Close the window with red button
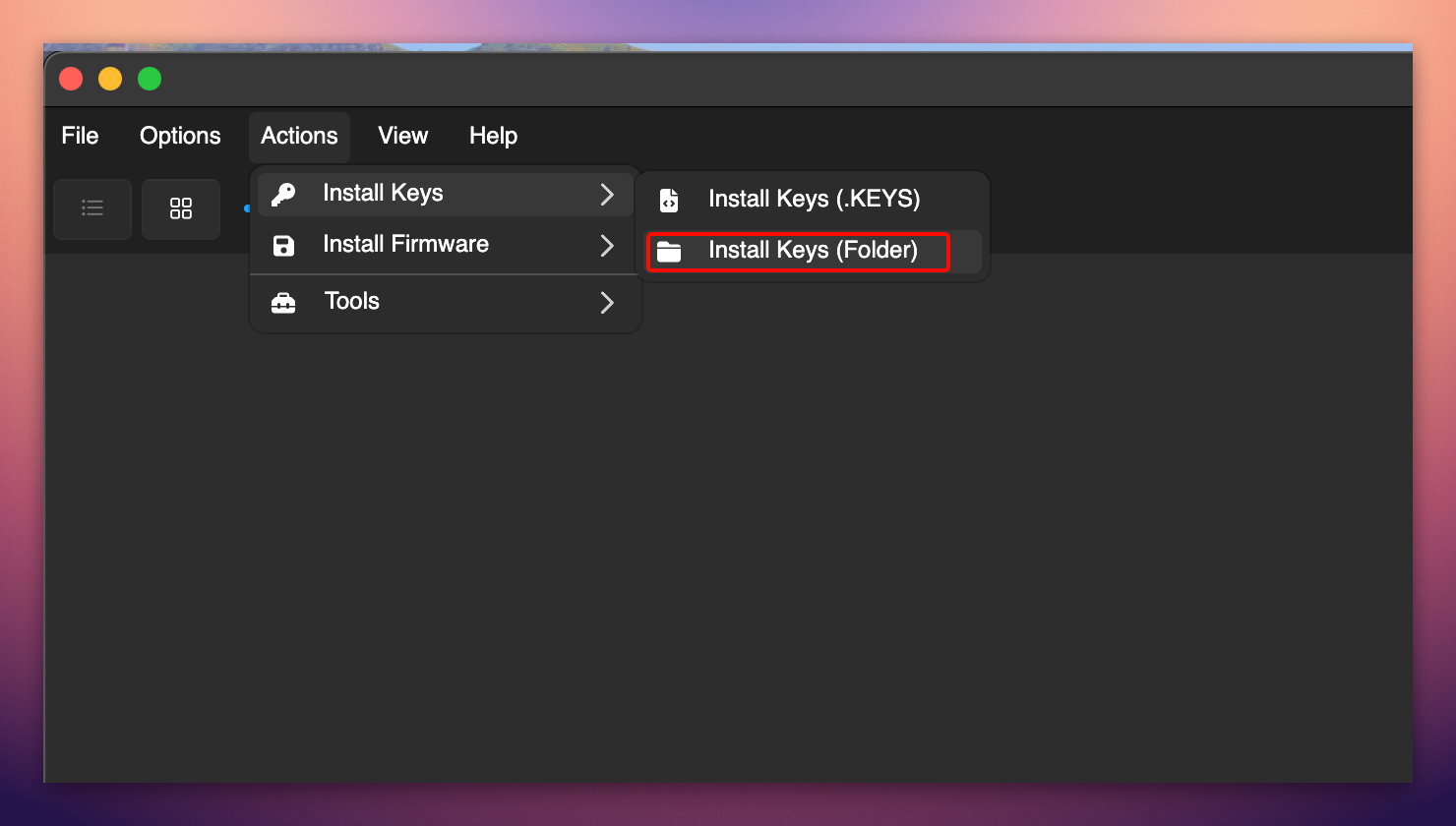This screenshot has width=1456, height=826. pos(71,79)
